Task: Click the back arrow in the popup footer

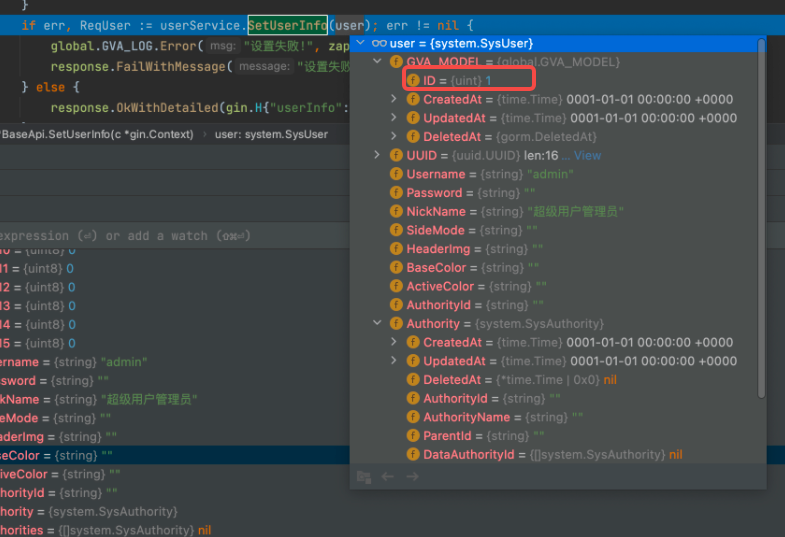Action: [388, 477]
